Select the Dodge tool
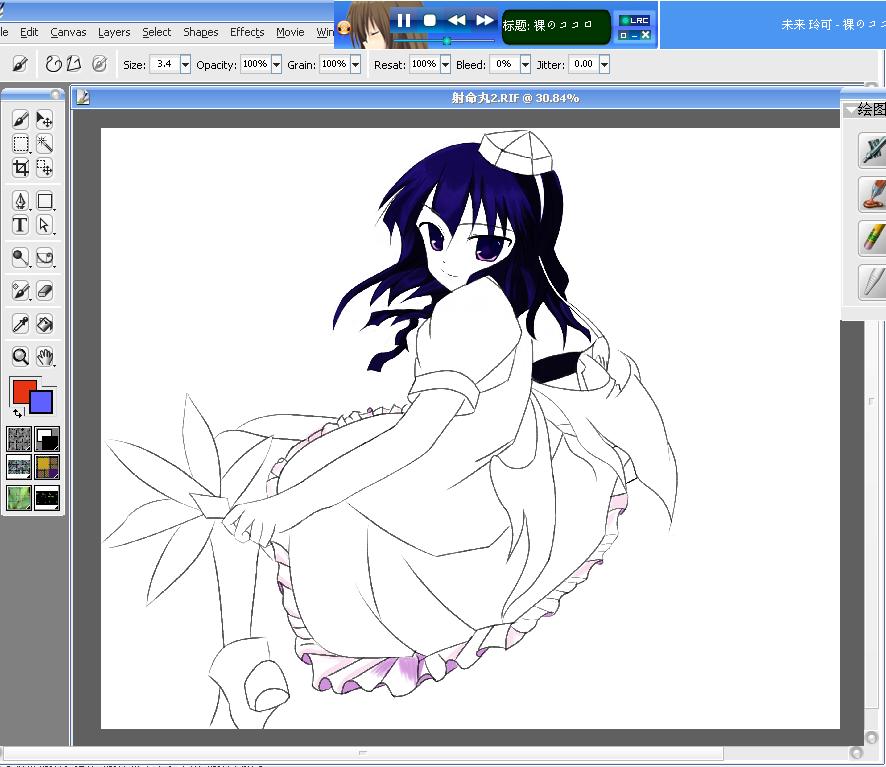 (20, 258)
